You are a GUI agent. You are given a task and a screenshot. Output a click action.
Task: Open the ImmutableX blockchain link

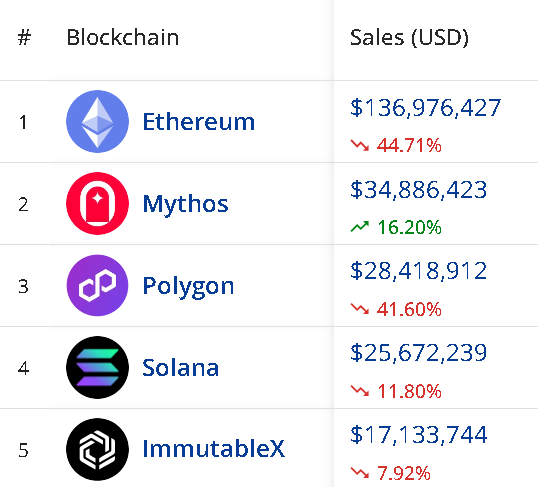tap(213, 449)
